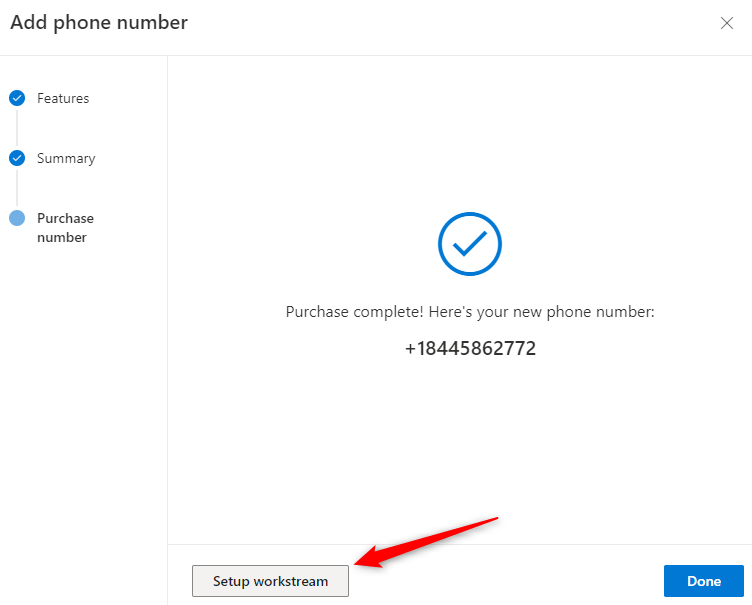Screen dimensions: 752x605
Task: Click 'Here's your new phone number:' text
Action: 542,312
